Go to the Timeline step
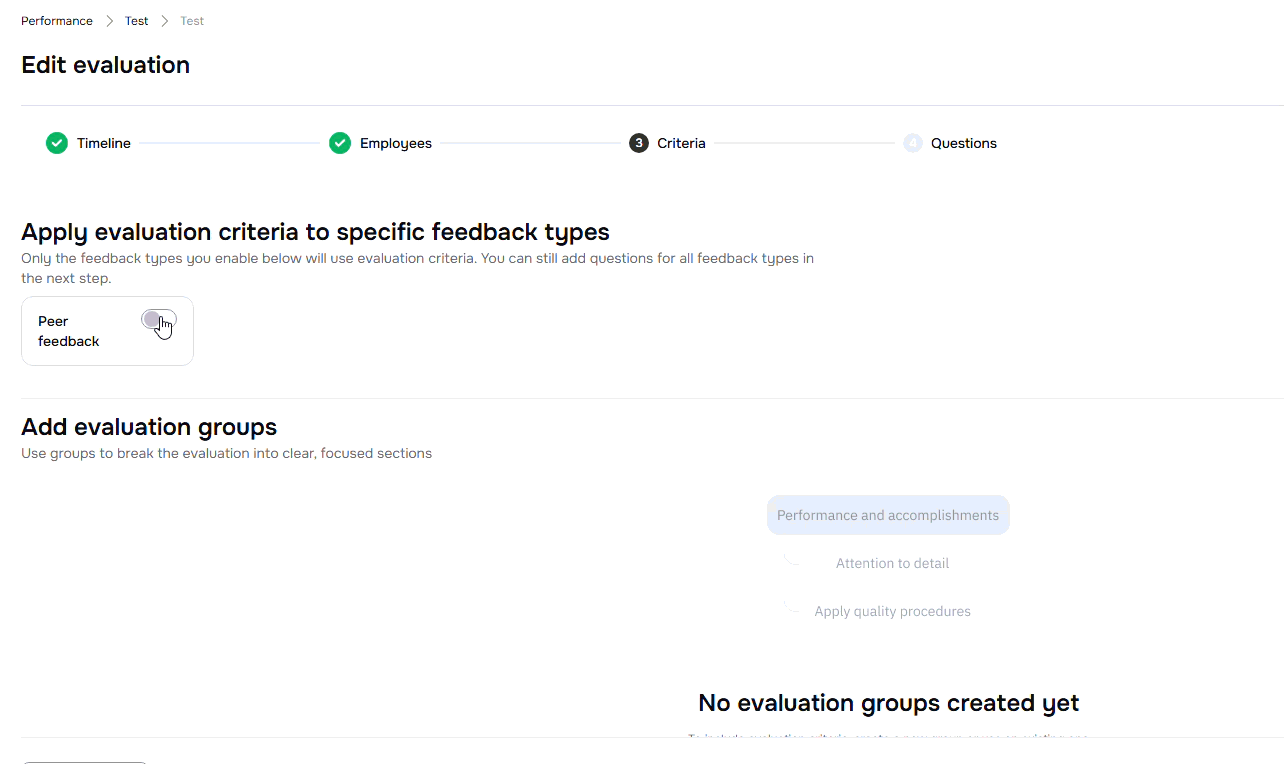The image size is (1284, 764). pyautogui.click(x=104, y=143)
